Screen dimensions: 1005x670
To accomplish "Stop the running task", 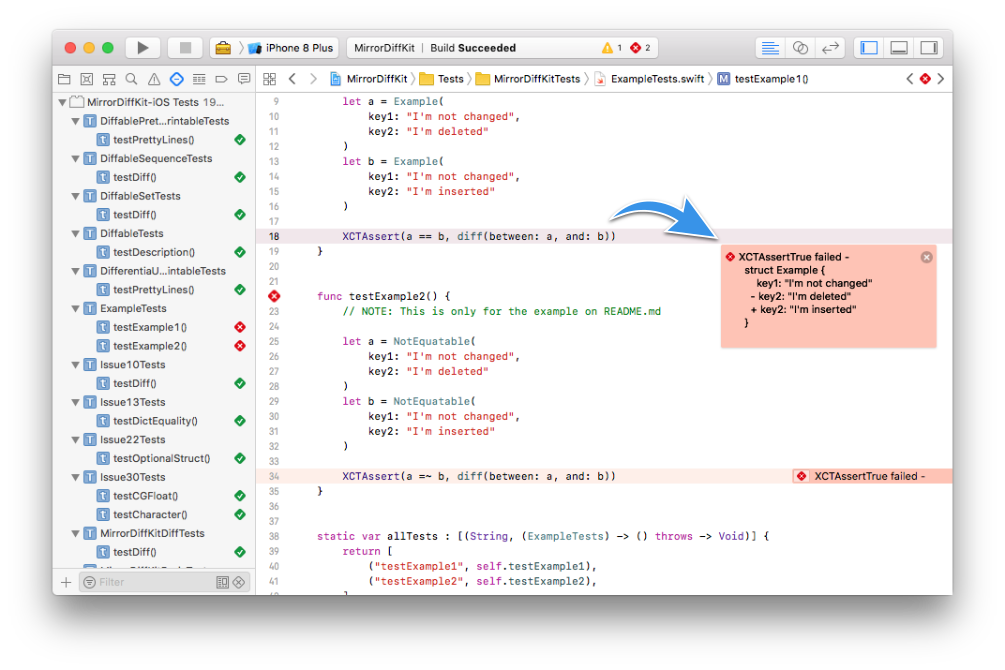I will [185, 47].
